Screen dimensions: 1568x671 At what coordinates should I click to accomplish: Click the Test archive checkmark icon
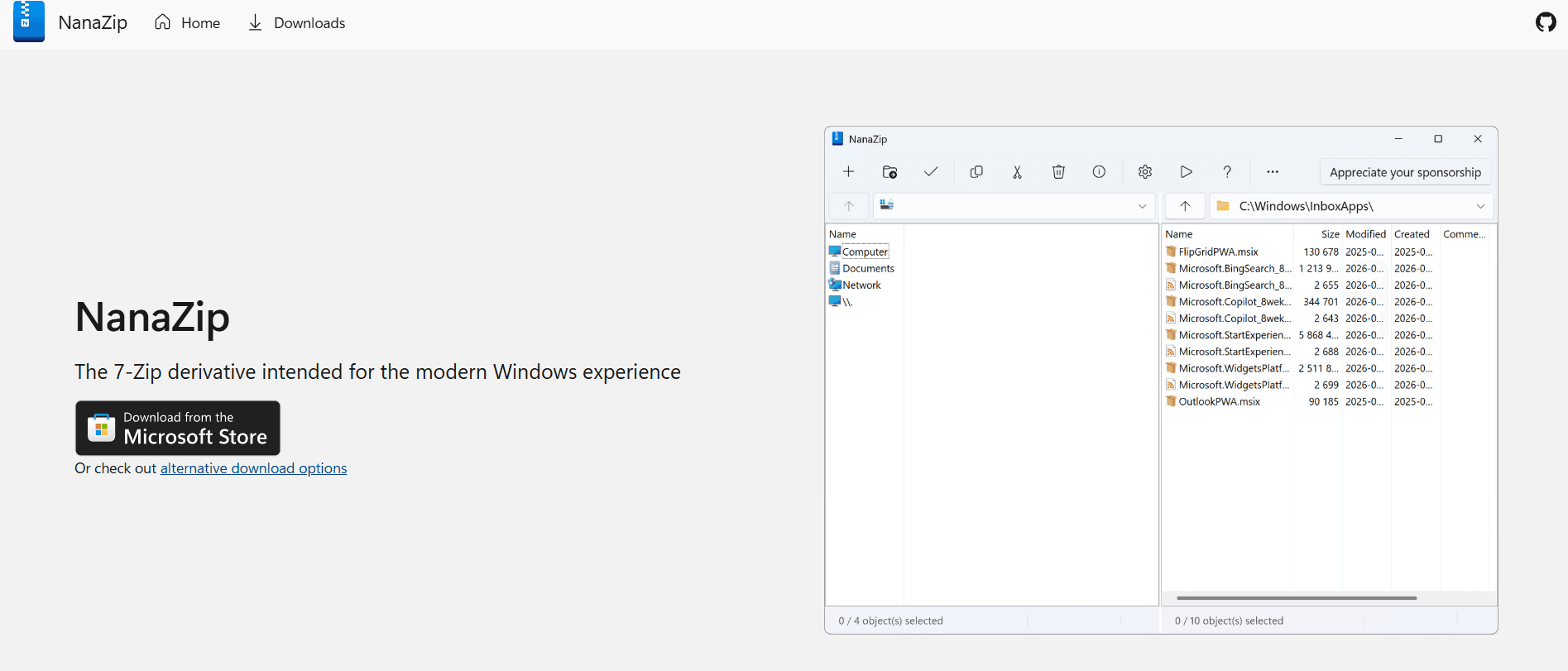pyautogui.click(x=931, y=172)
